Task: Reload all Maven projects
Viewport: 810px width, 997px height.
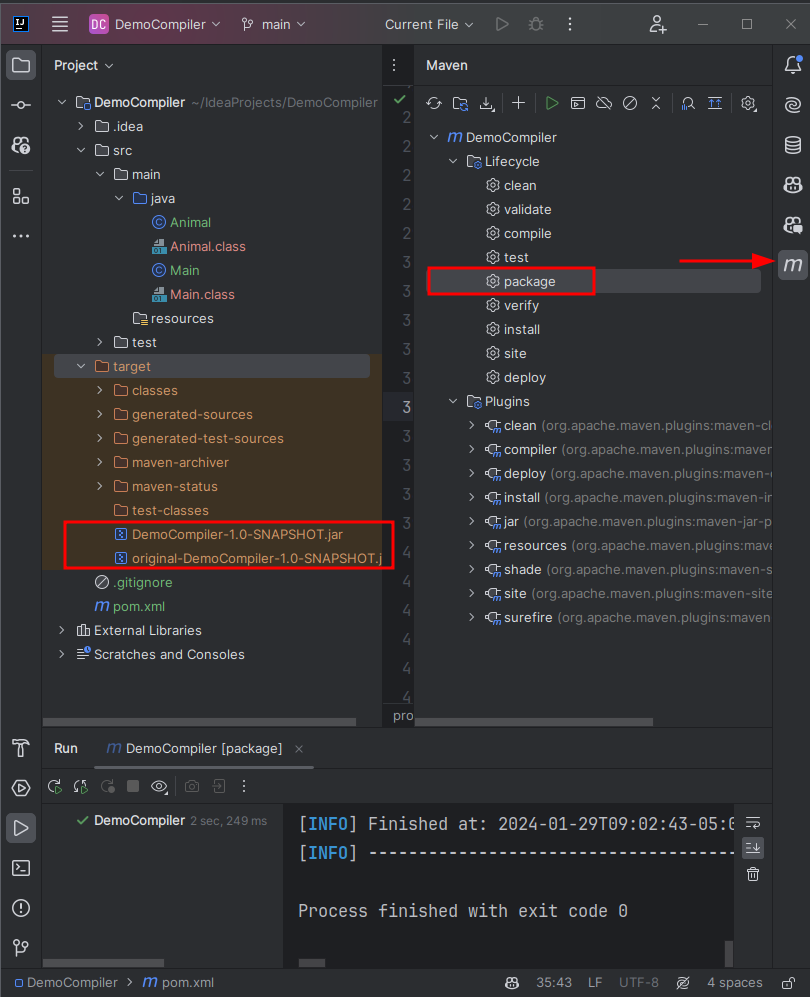Action: tap(434, 103)
